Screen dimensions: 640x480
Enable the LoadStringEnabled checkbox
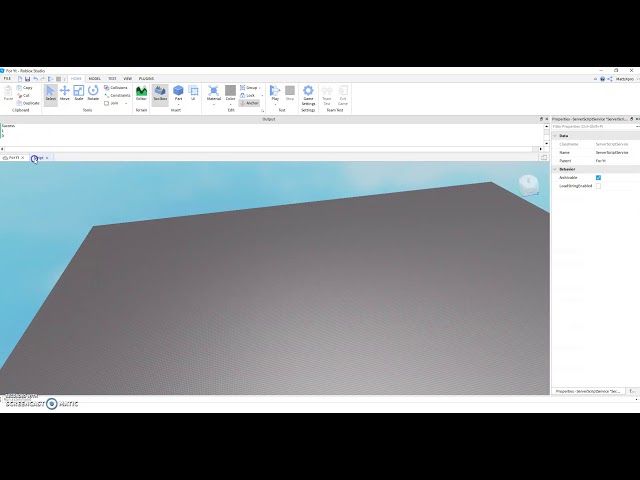pyautogui.click(x=598, y=186)
